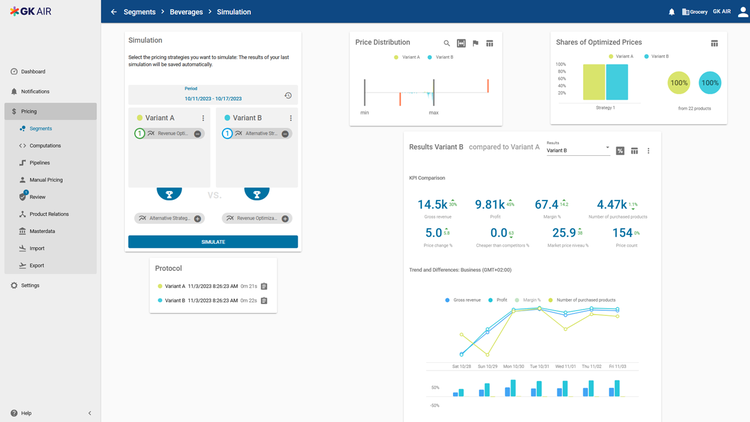Show Results panel table view
Screen dimensions: 750x422
[x=634, y=151]
